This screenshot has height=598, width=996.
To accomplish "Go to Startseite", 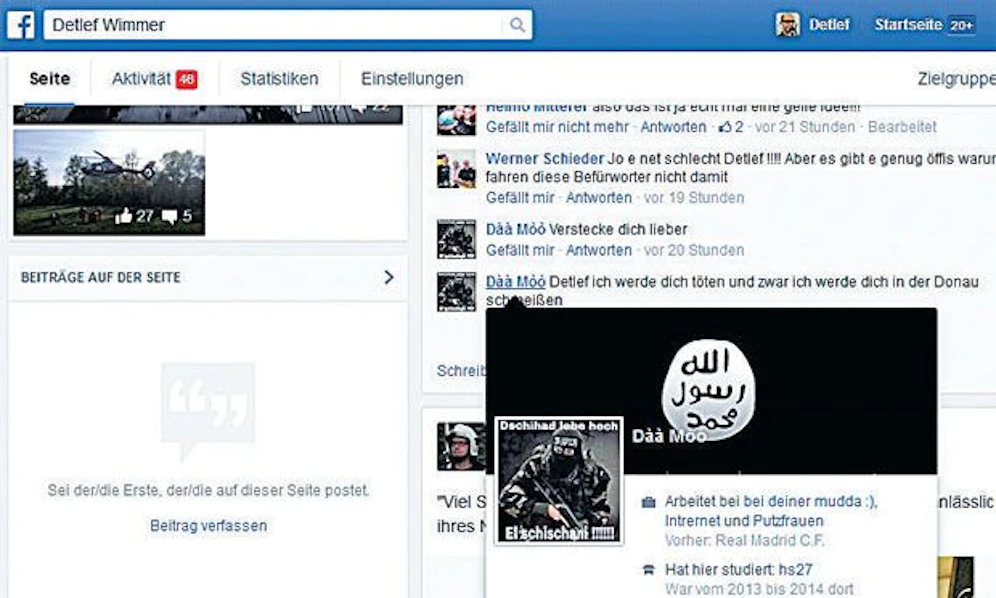I will [908, 24].
